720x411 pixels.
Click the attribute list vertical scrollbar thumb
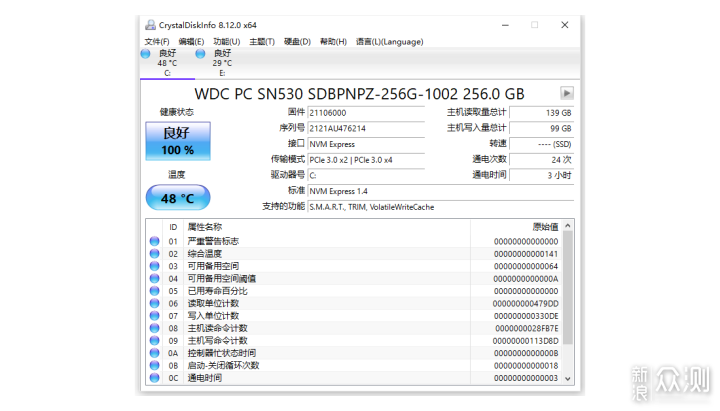click(x=568, y=287)
